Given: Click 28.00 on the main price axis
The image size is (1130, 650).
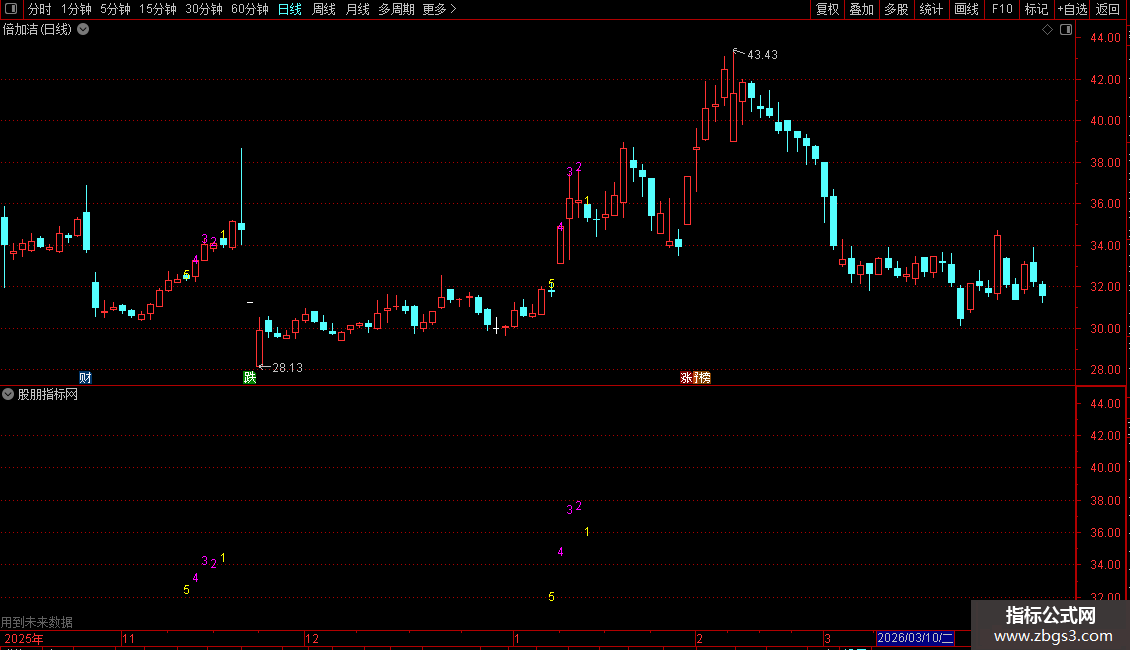Looking at the screenshot, I should (x=1105, y=370).
